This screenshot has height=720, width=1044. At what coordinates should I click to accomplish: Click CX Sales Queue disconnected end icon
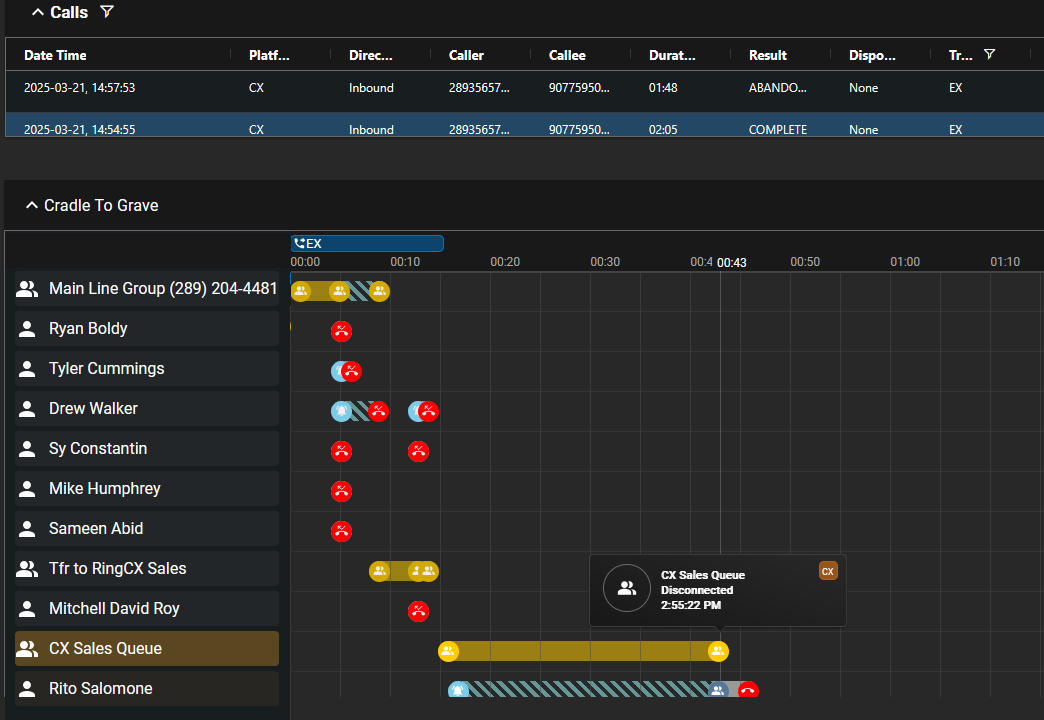coord(718,651)
